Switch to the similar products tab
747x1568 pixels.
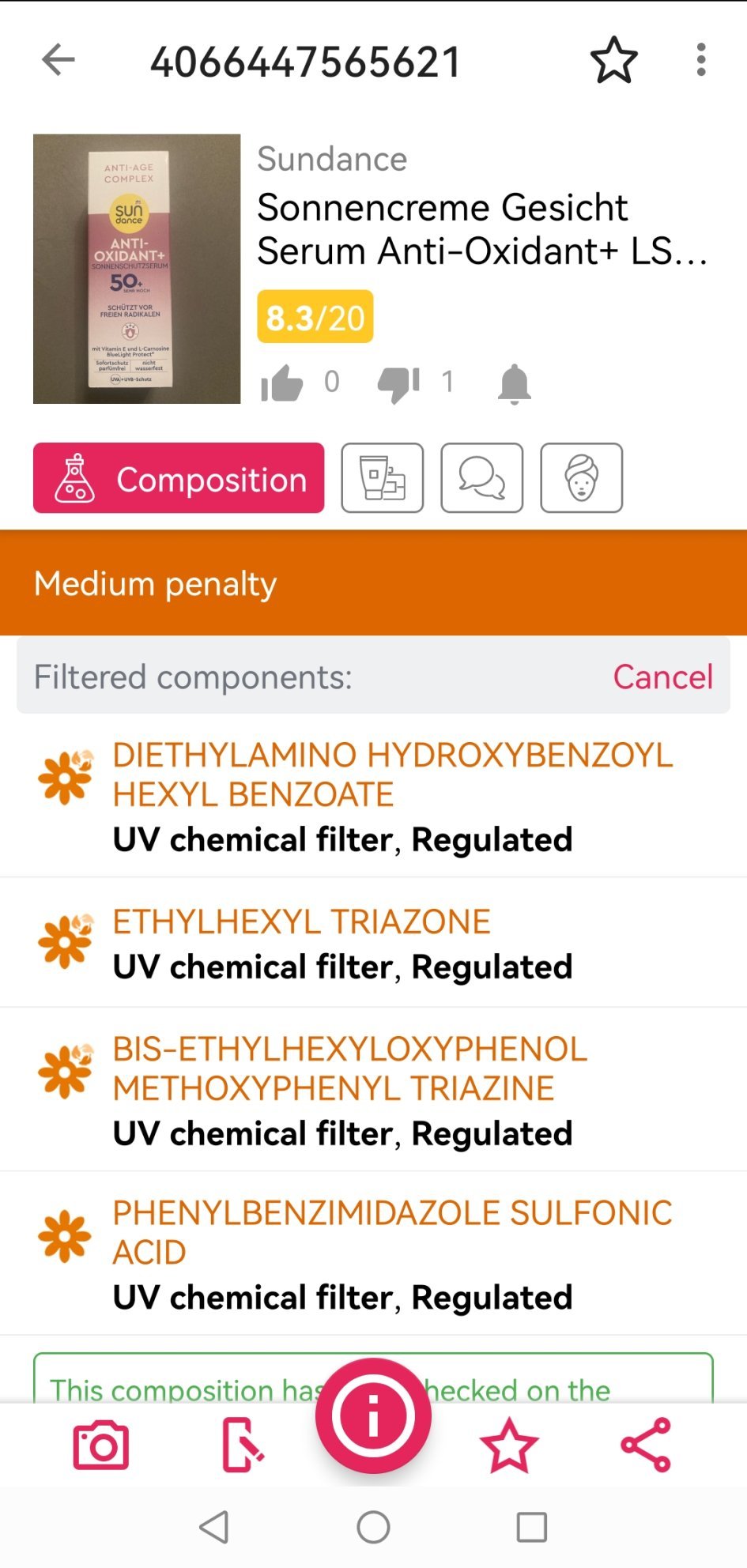(x=383, y=478)
